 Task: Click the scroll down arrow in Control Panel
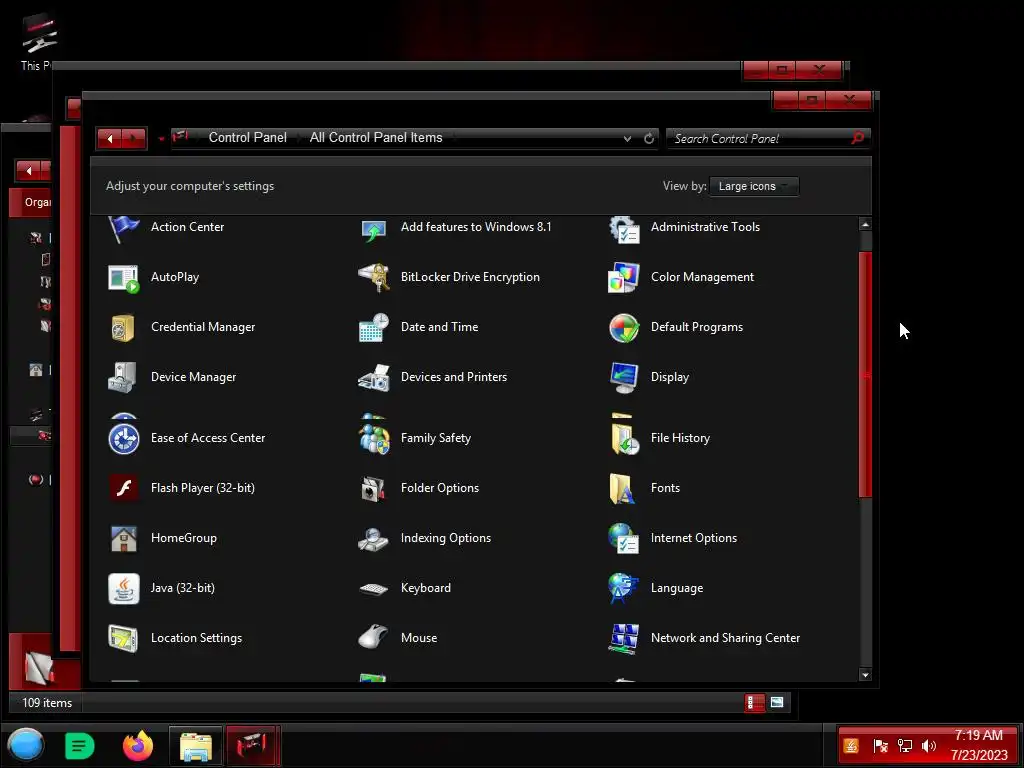[x=865, y=675]
